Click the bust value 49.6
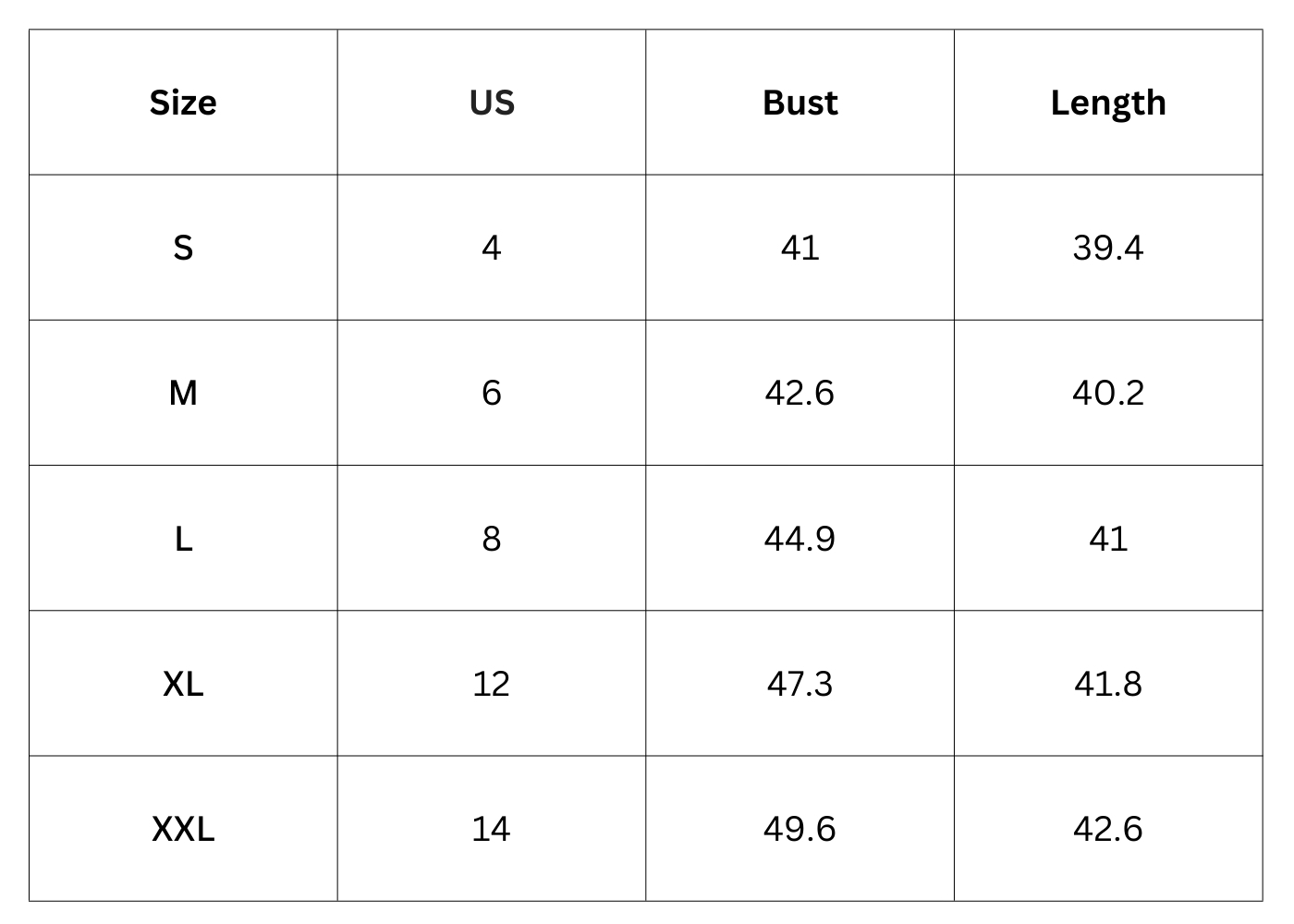Image resolution: width=1294 pixels, height=924 pixels. 800,829
